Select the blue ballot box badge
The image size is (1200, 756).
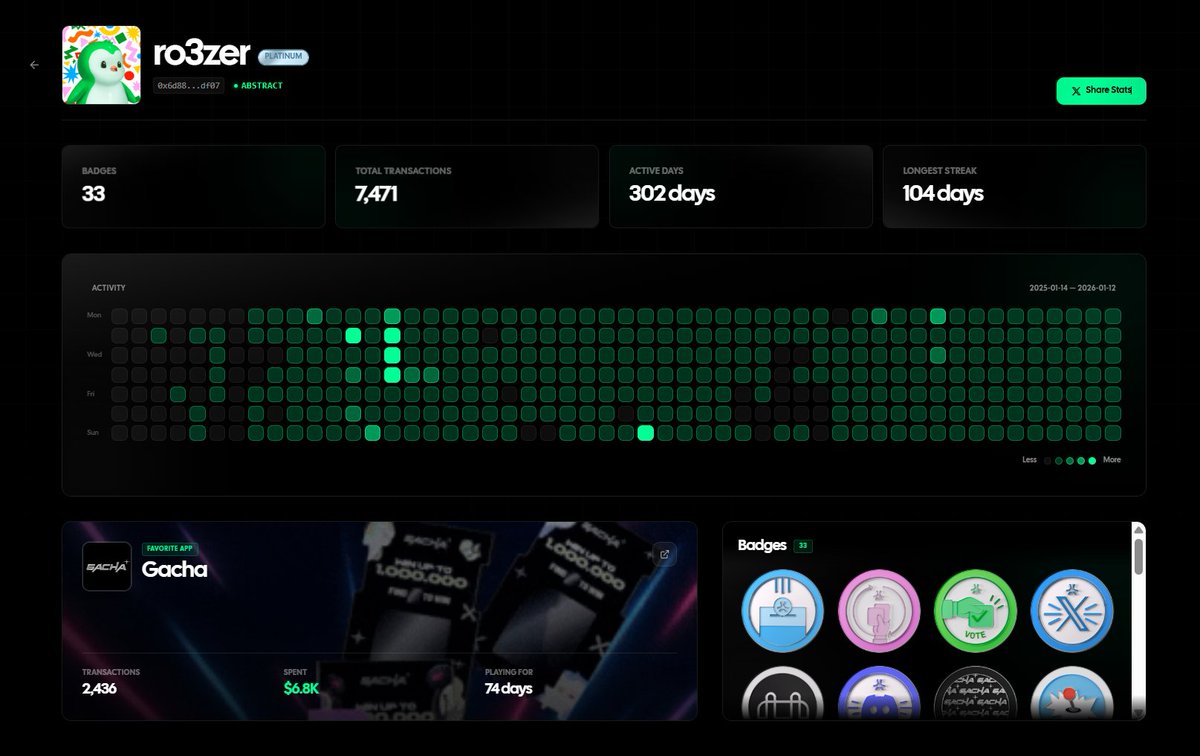782,611
